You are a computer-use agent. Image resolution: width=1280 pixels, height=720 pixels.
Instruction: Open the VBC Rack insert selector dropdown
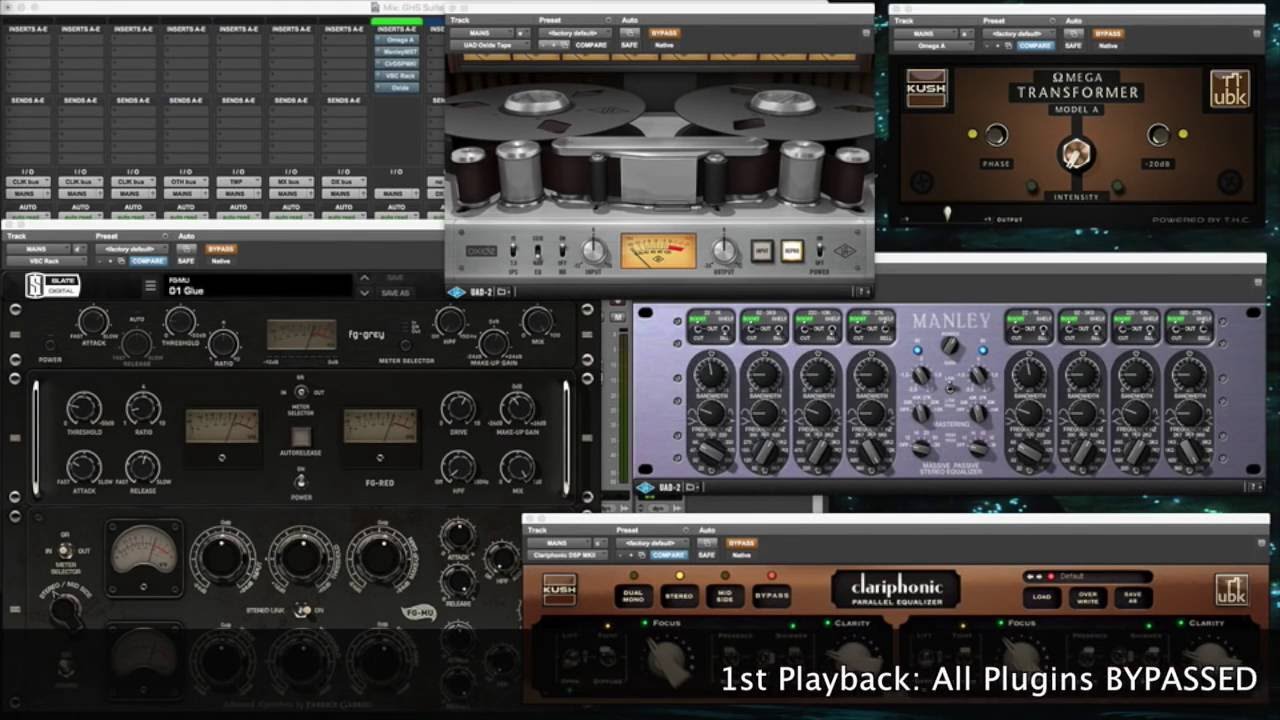click(46, 261)
